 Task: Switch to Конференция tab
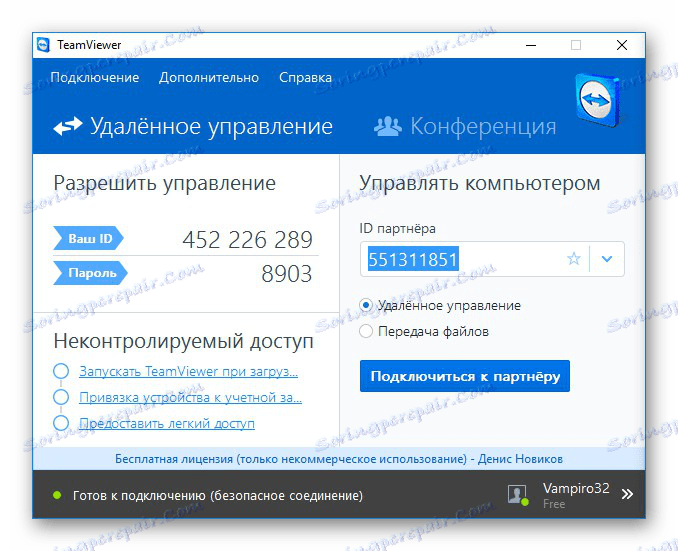[x=465, y=126]
